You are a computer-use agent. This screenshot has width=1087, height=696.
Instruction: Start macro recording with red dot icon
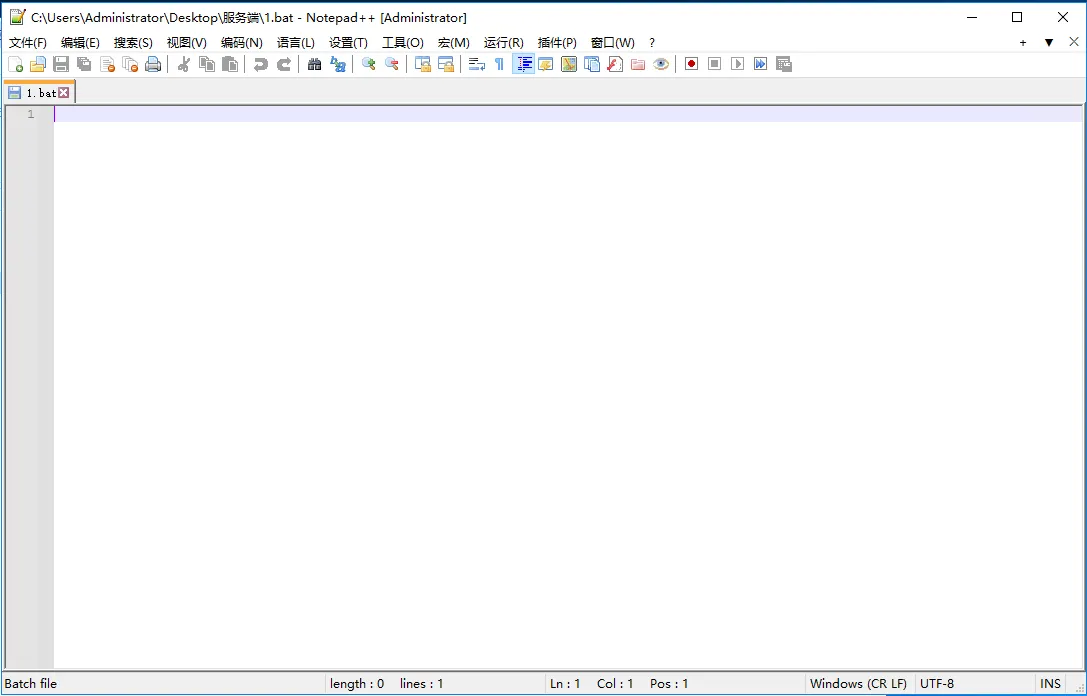coord(691,64)
